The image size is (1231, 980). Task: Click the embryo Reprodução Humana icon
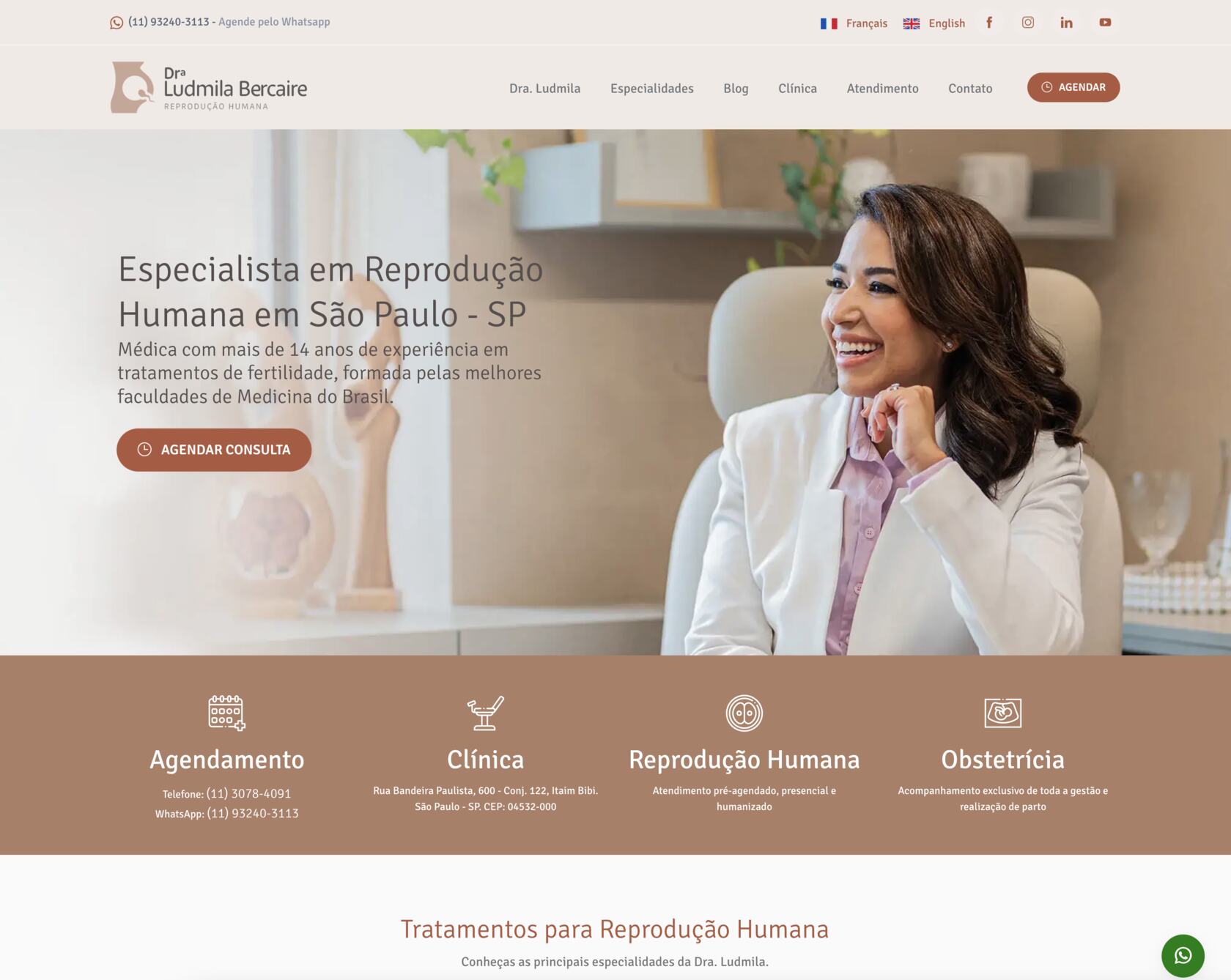pyautogui.click(x=744, y=713)
